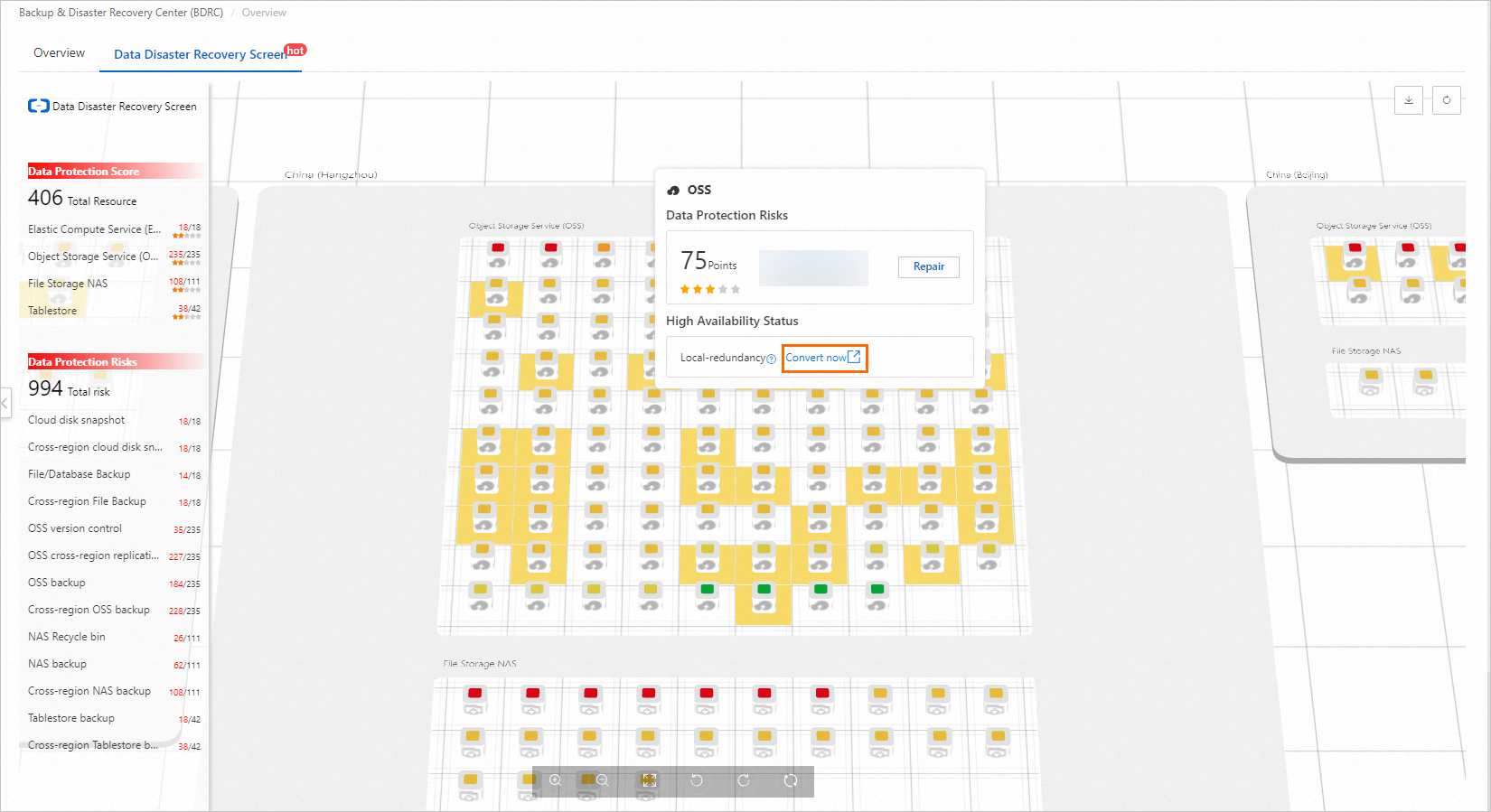Viewport: 1491px width, 812px height.
Task: Reset the view with the circular arrows icon
Action: click(x=791, y=780)
